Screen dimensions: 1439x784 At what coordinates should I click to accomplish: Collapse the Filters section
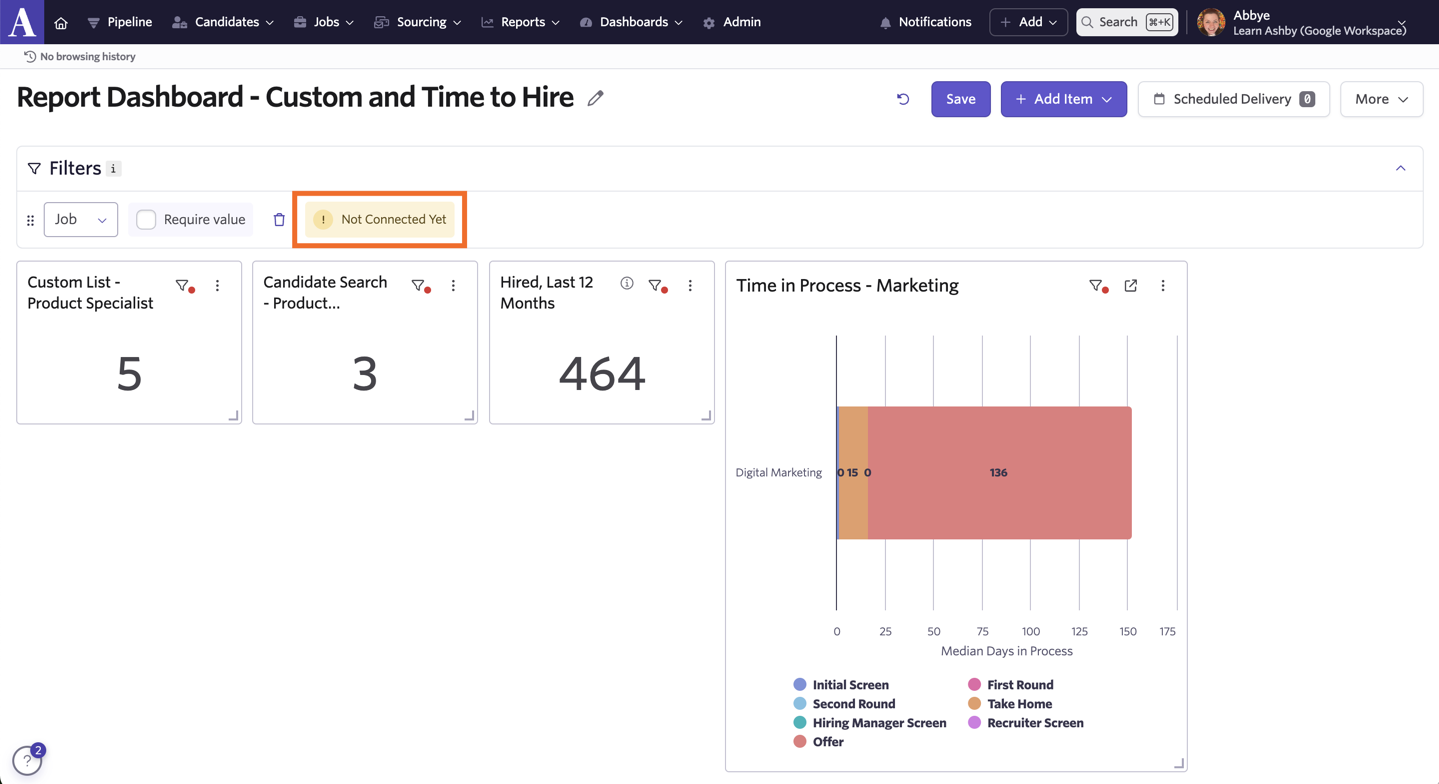coord(1400,169)
